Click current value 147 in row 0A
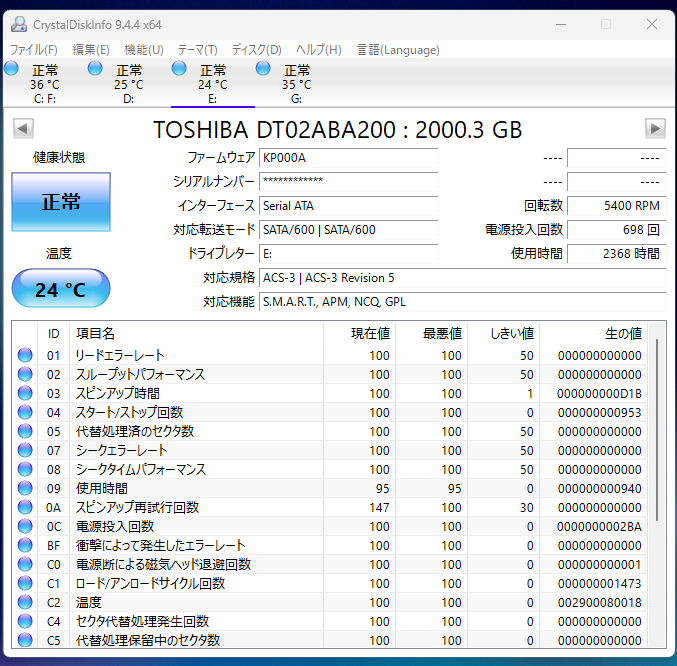The height and width of the screenshot is (666, 677). click(379, 508)
